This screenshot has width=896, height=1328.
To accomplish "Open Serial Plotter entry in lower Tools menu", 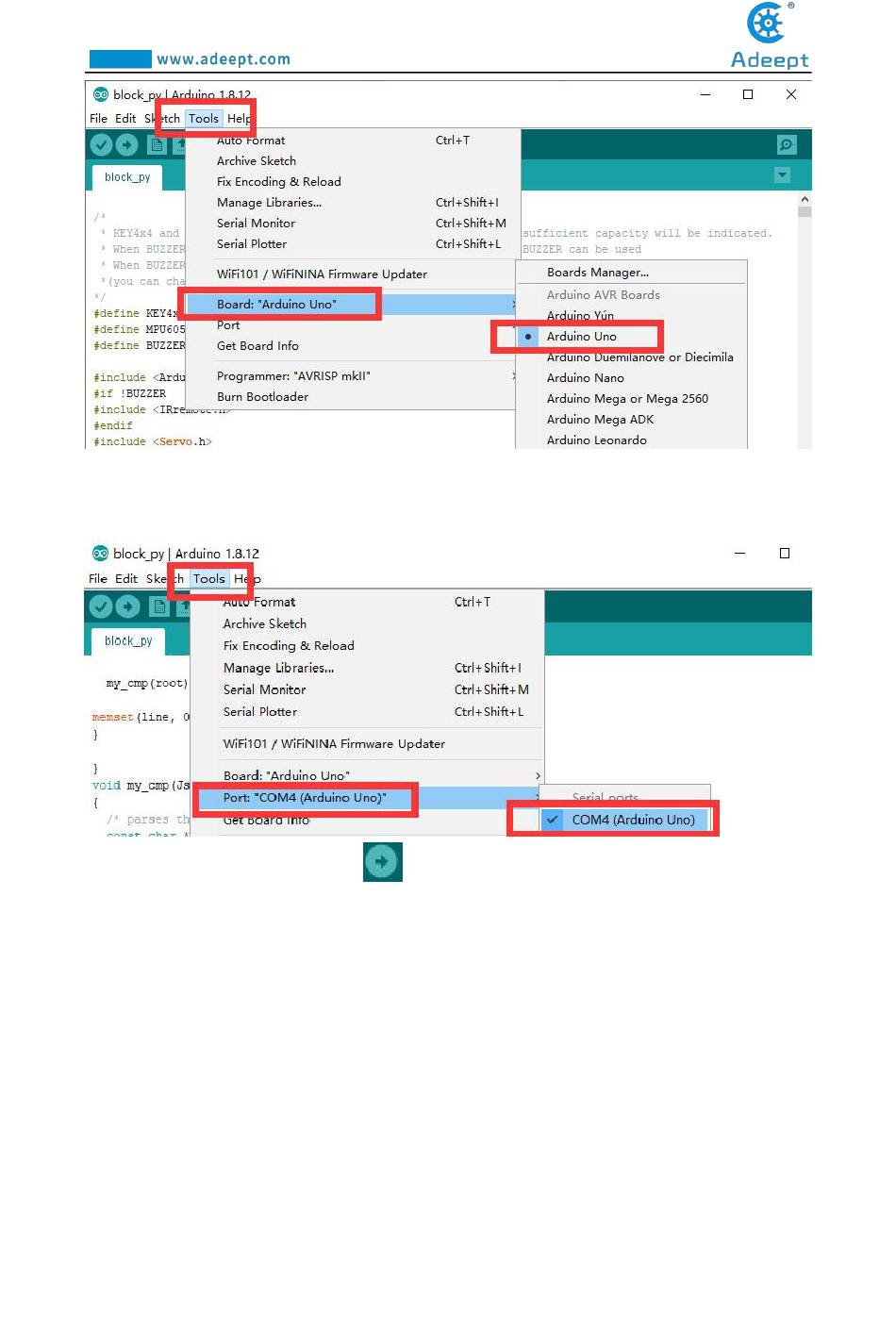I will 368,712.
